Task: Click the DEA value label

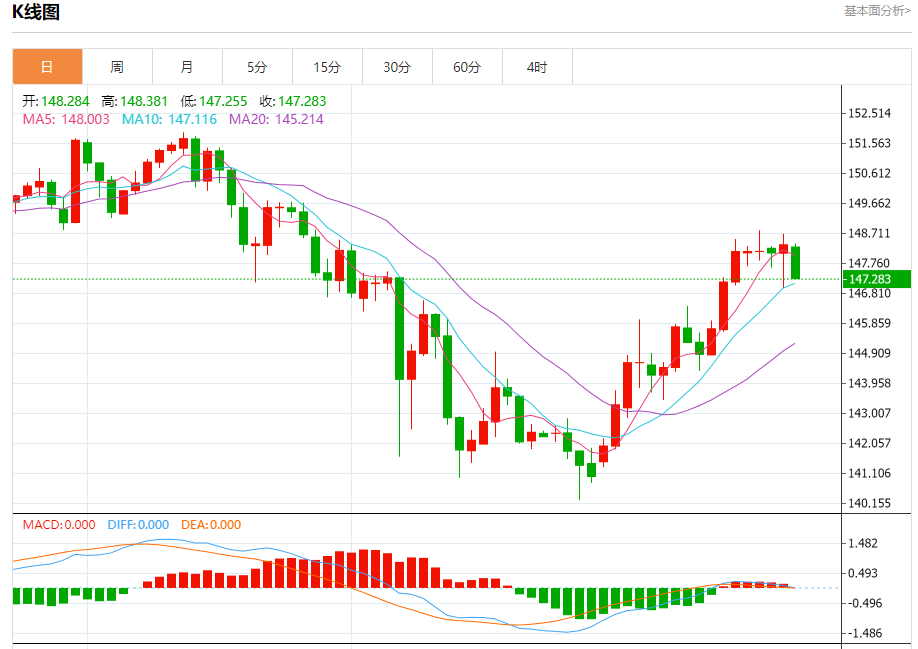Action: (x=211, y=525)
